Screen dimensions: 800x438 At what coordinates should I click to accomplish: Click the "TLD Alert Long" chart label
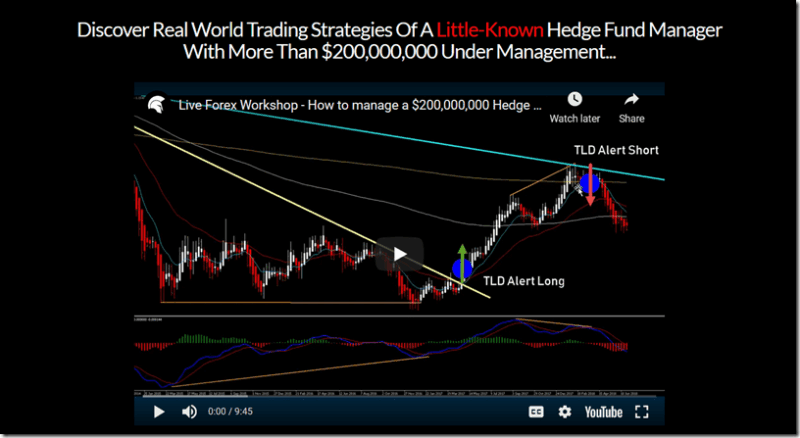click(x=524, y=281)
